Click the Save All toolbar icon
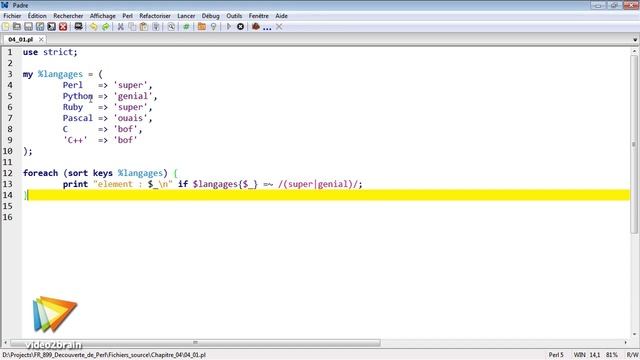Viewport: 640px width, 360px height. (51, 27)
